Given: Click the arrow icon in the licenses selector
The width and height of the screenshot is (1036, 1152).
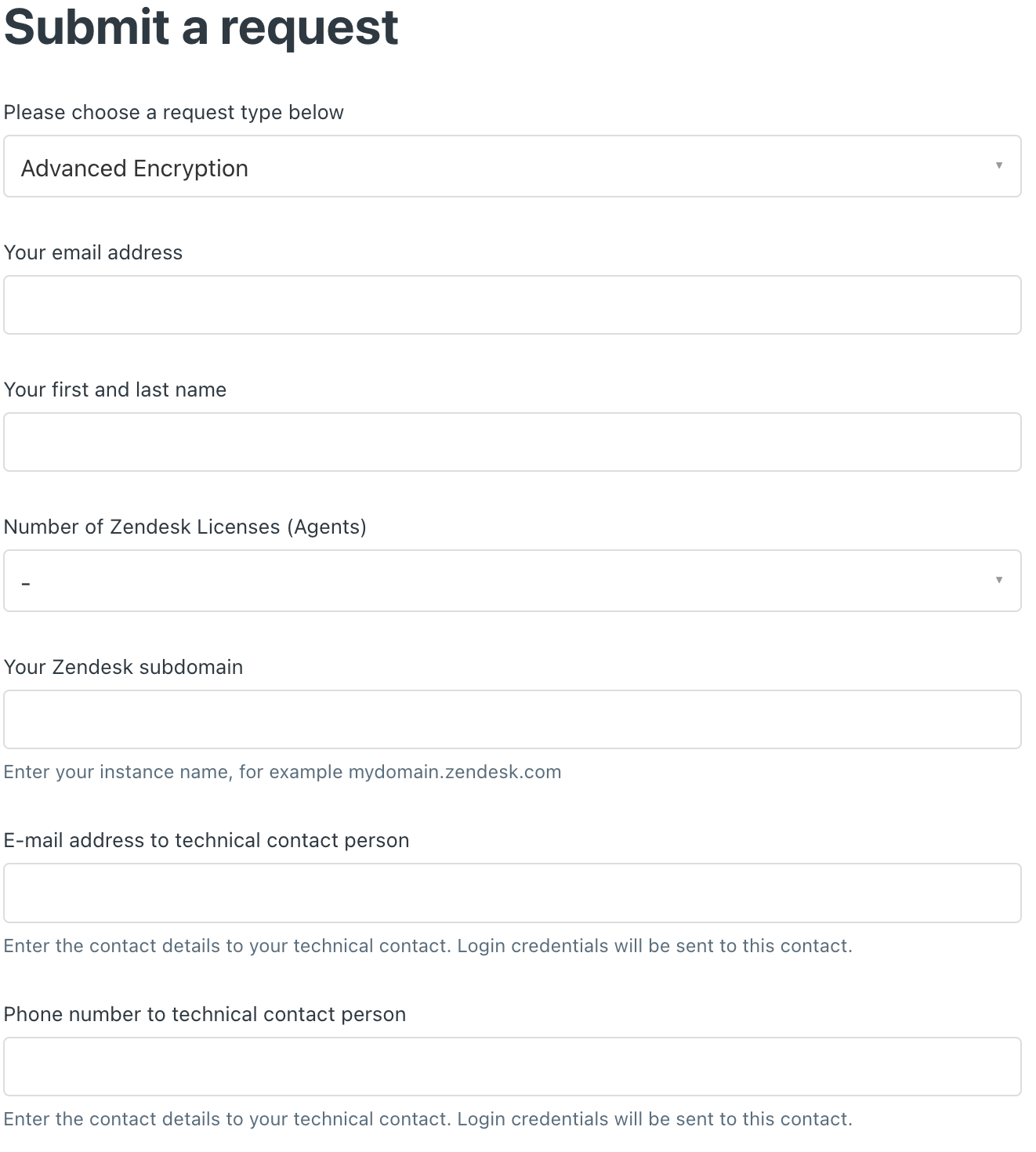Looking at the screenshot, I should point(999,580).
